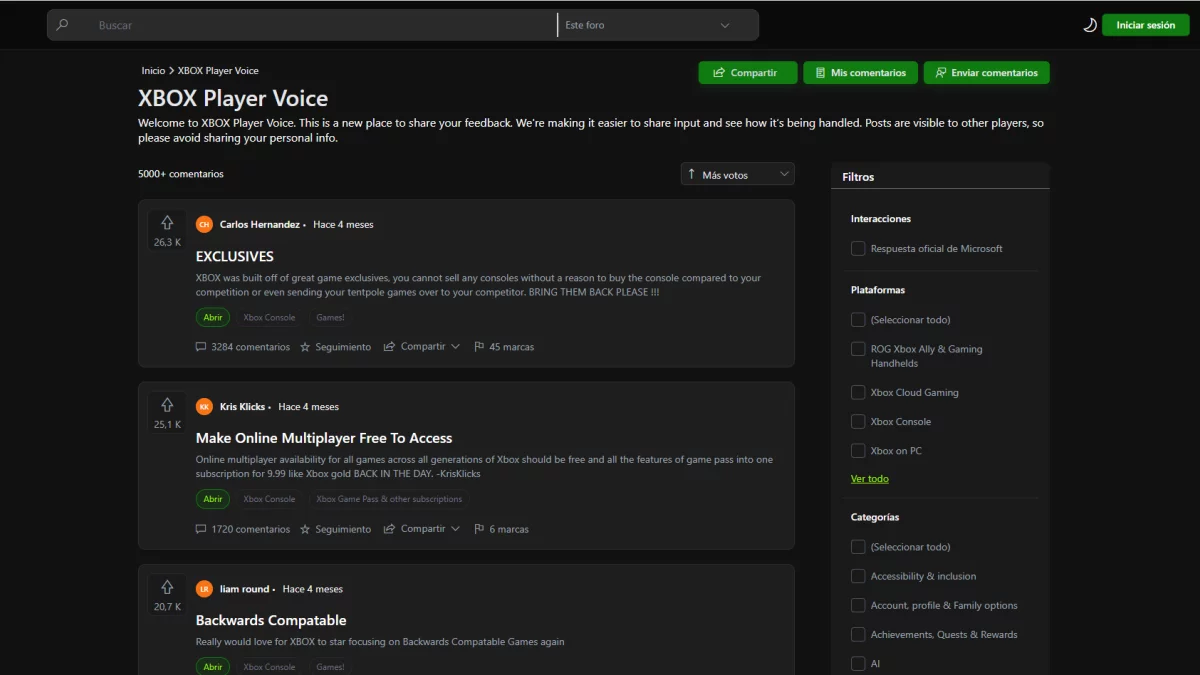
Task: Click Kris Klicks author name
Action: click(243, 407)
